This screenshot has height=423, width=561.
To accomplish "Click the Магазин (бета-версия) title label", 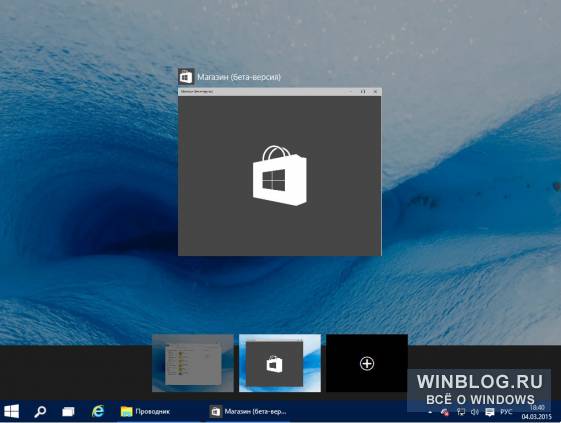I will pos(239,77).
